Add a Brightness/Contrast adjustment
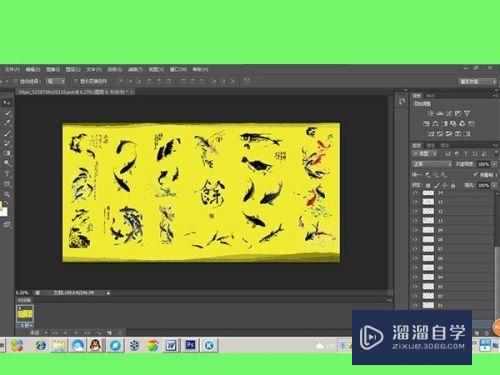Screen dimensions: 500x375 [430, 113]
